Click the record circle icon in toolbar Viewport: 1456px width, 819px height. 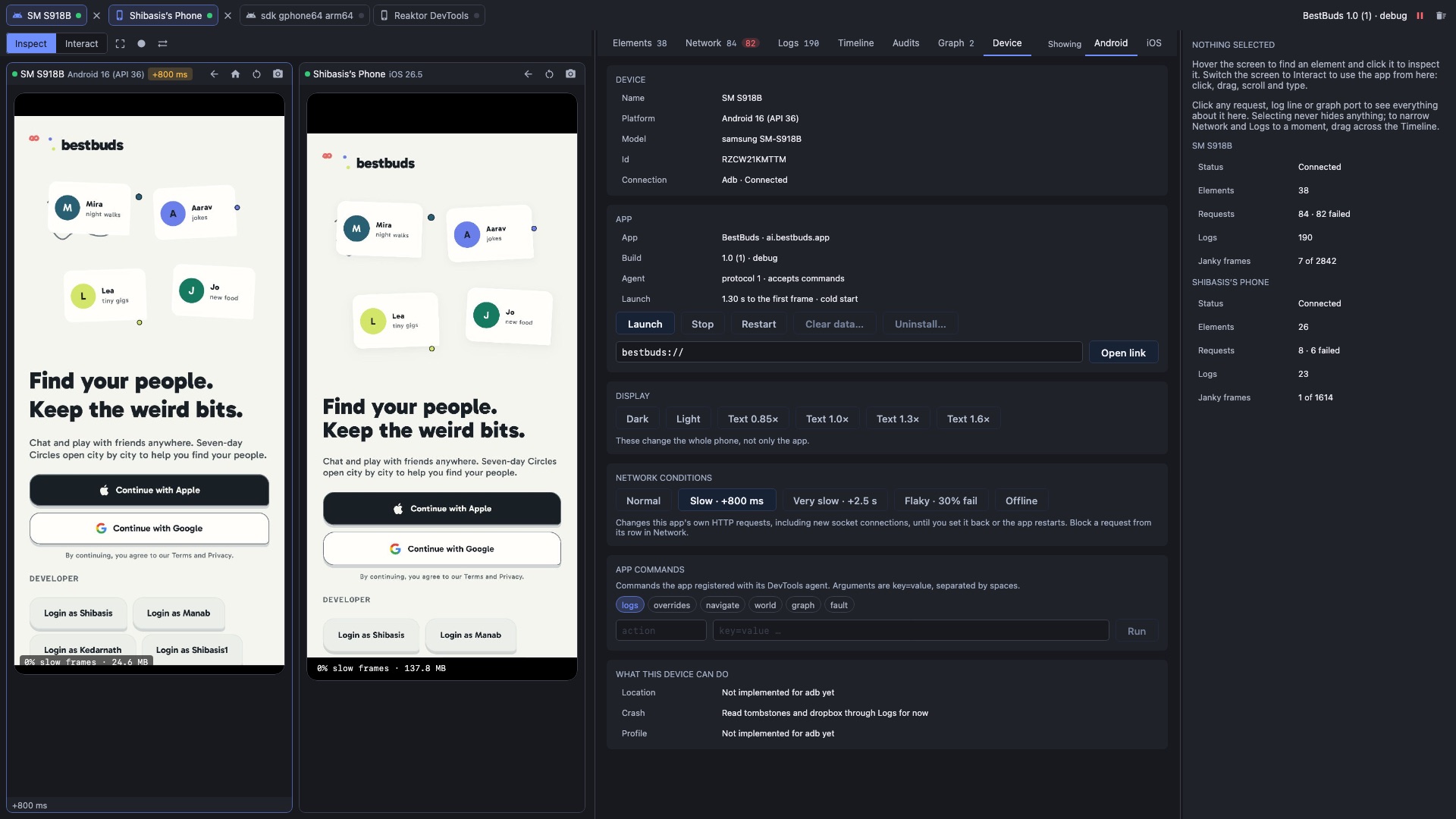coord(141,44)
